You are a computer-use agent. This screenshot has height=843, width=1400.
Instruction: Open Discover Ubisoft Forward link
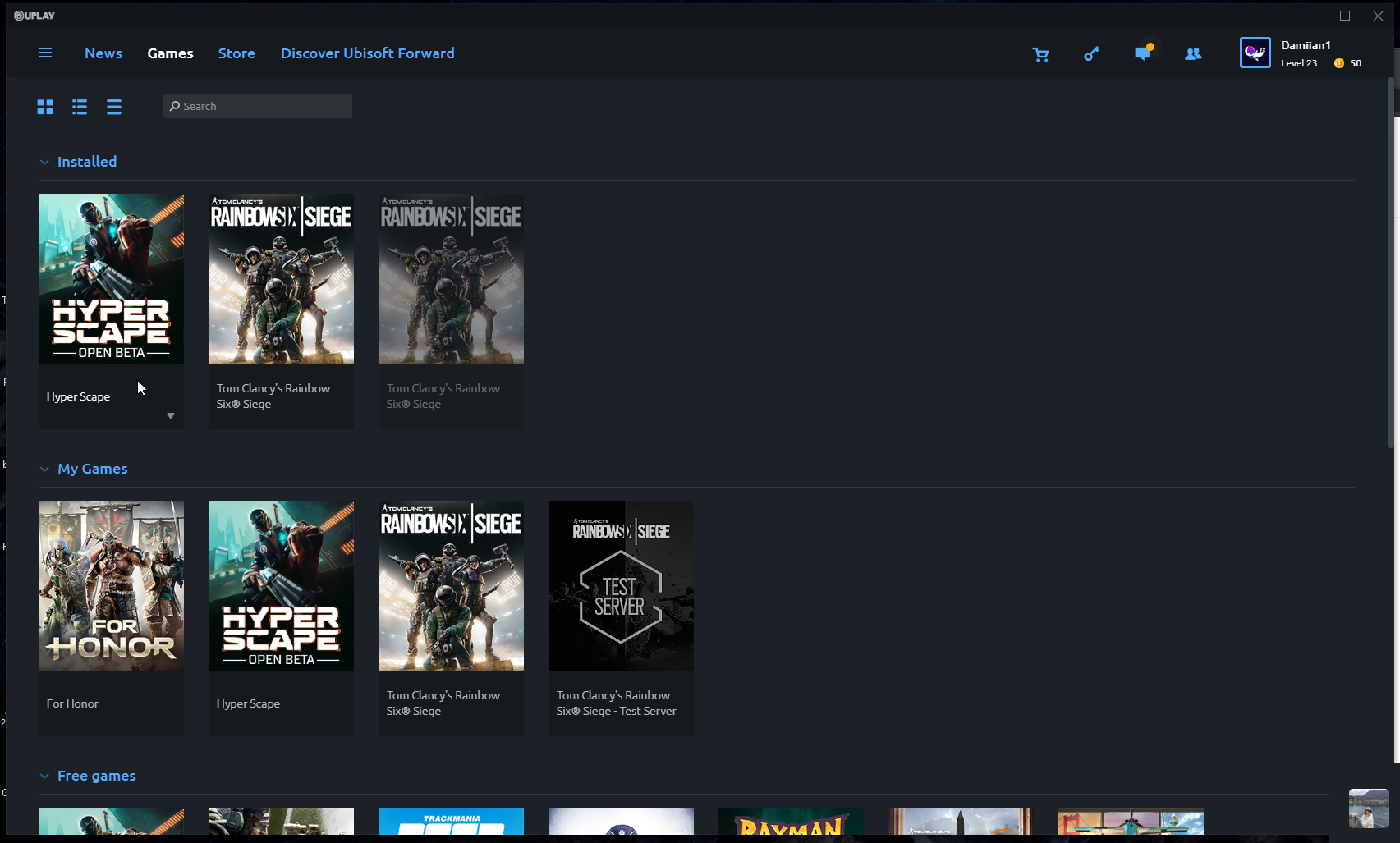click(x=367, y=53)
